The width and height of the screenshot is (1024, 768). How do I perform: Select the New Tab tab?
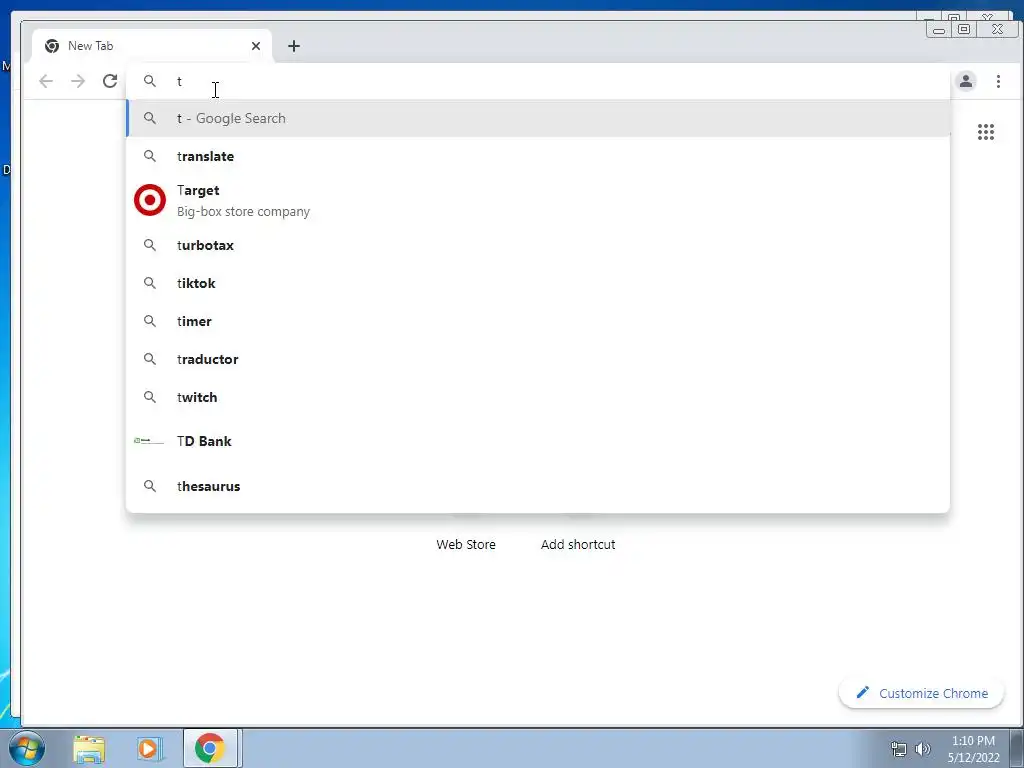click(152, 46)
